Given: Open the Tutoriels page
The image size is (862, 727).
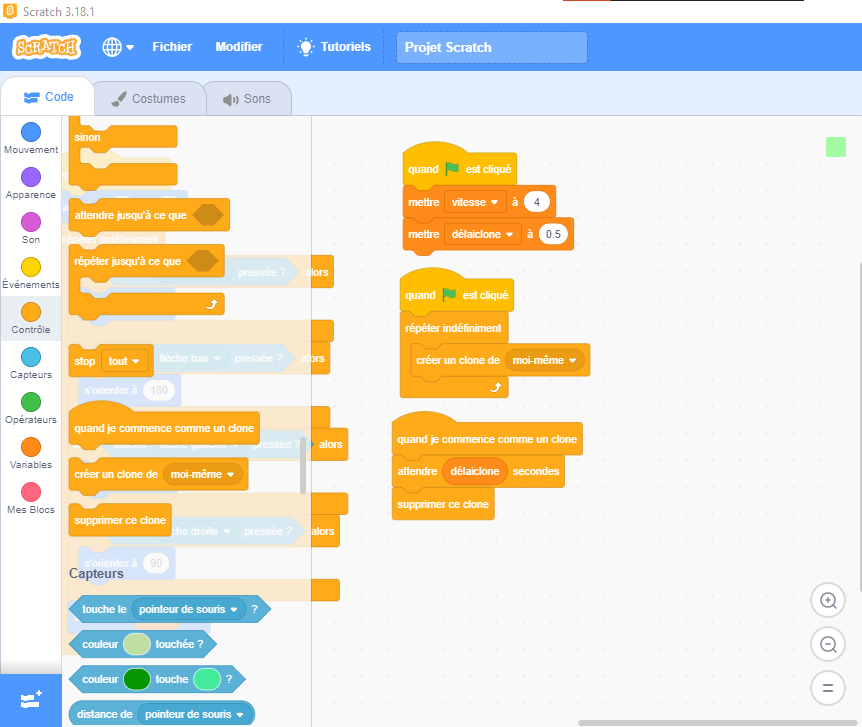Looking at the screenshot, I should pyautogui.click(x=334, y=47).
